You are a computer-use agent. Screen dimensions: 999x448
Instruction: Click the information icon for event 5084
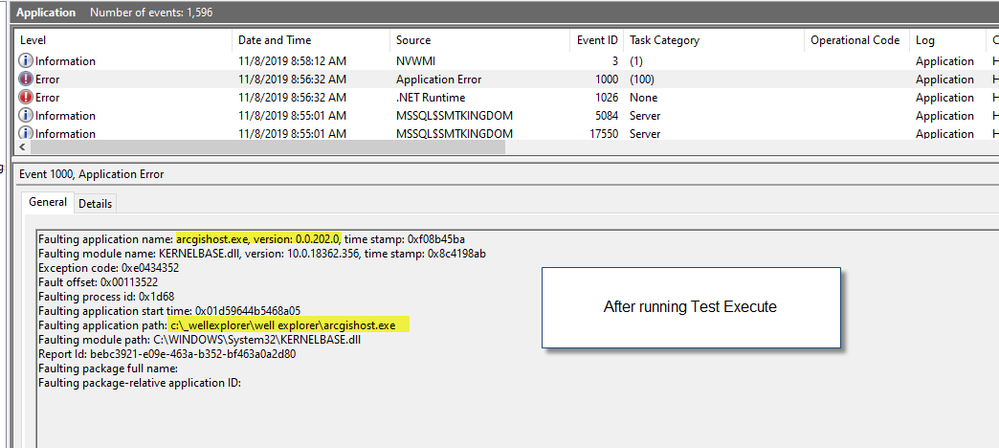(26, 115)
